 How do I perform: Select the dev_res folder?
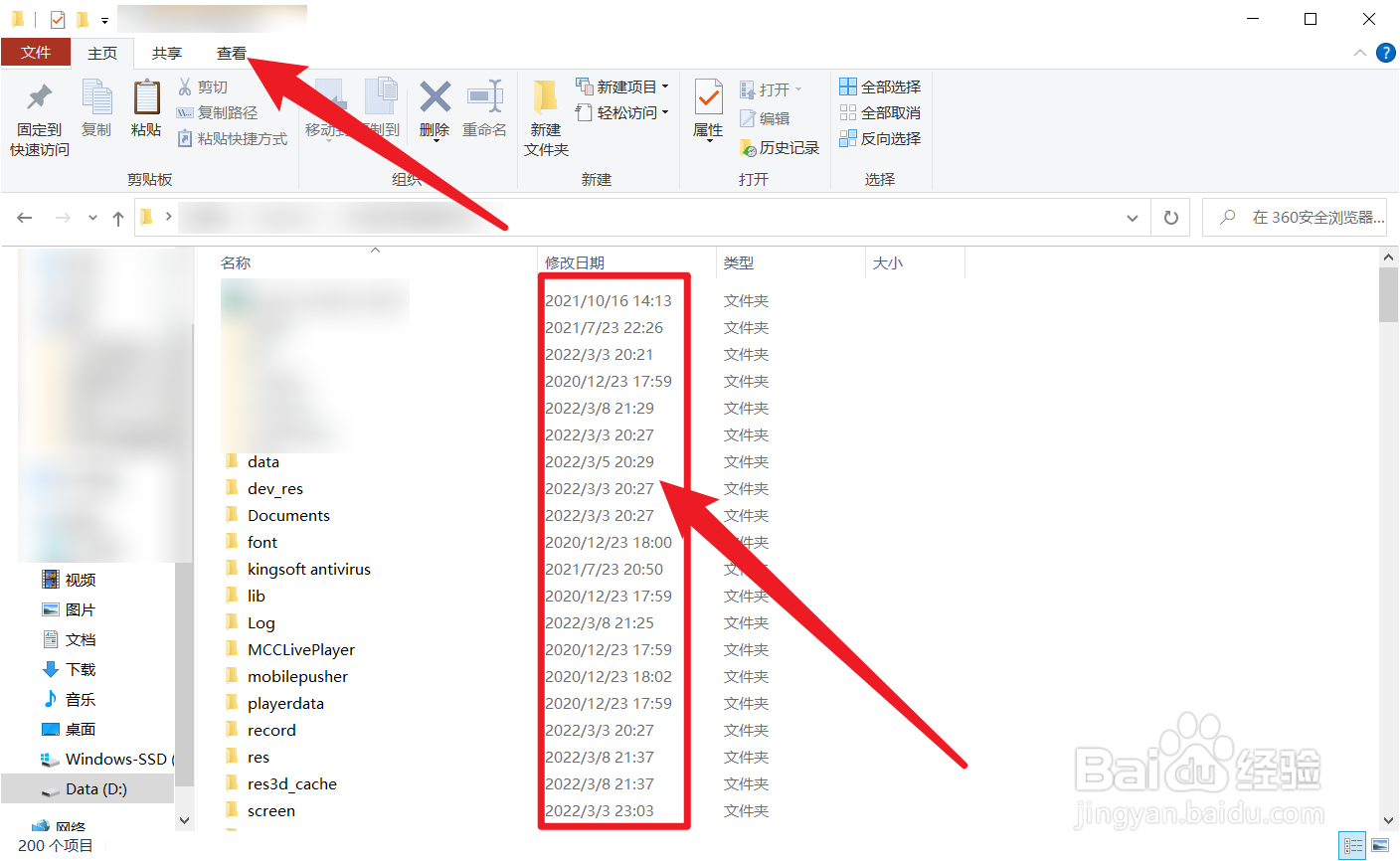click(275, 488)
